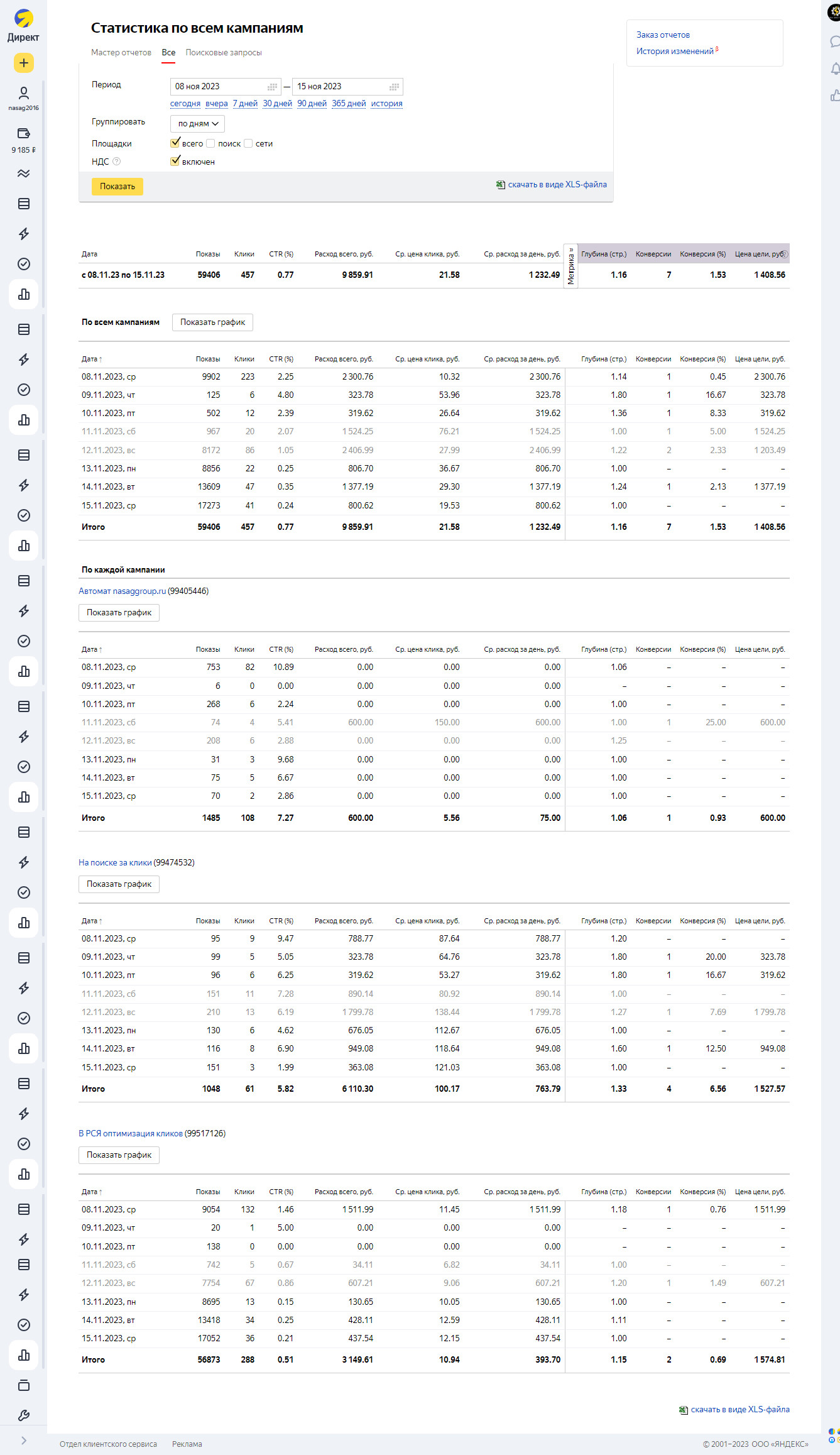Open the chat bubble icon on the right edge
This screenshot has width=840, height=1455.
[x=835, y=41]
